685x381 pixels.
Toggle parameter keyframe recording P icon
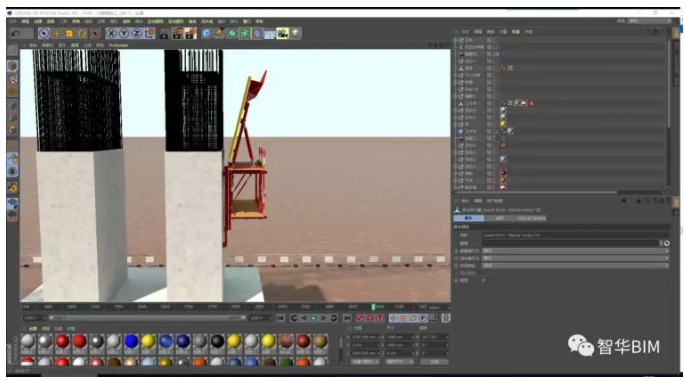point(423,318)
